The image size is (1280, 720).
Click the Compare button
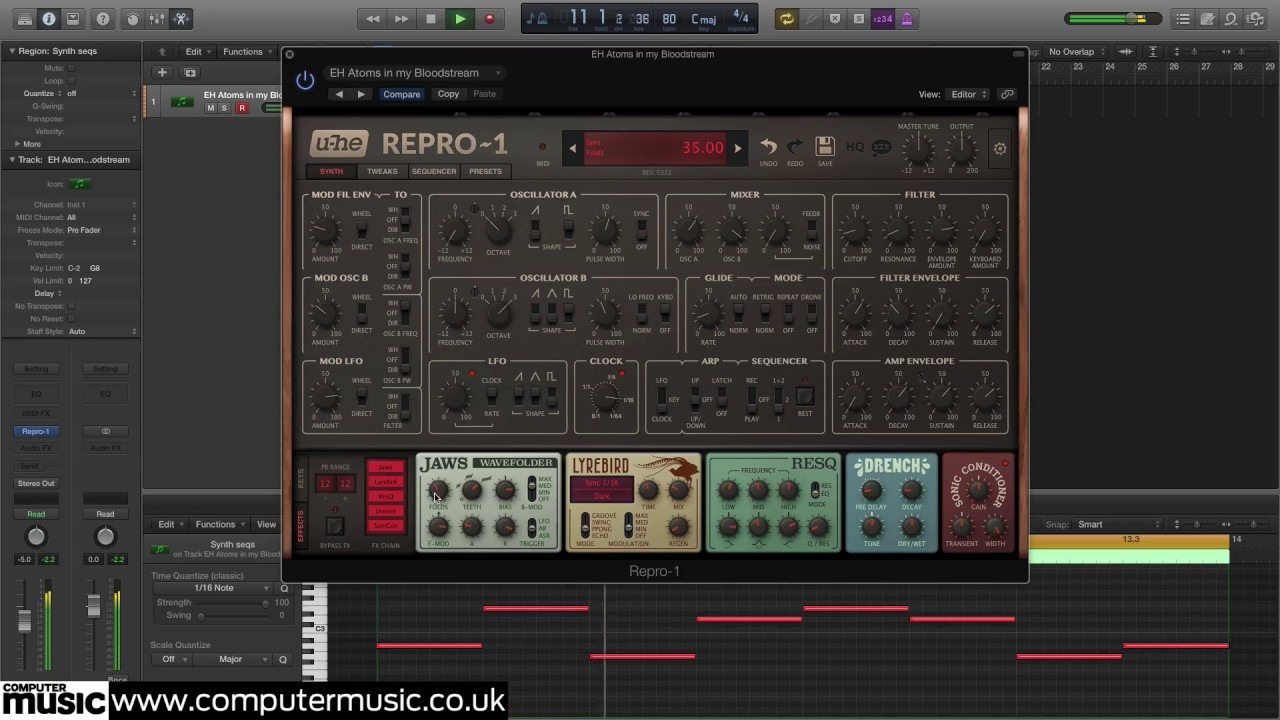(x=402, y=94)
